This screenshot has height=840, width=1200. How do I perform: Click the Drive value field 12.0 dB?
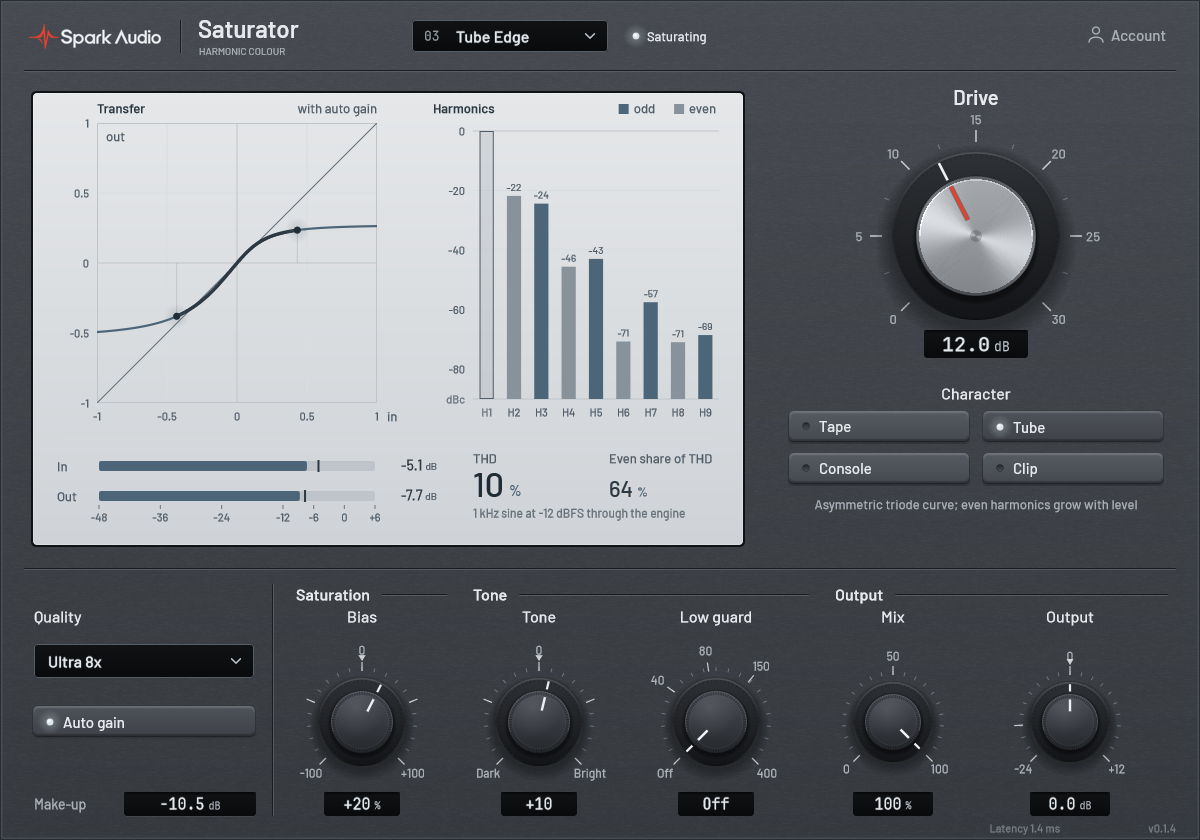pyautogui.click(x=975, y=344)
